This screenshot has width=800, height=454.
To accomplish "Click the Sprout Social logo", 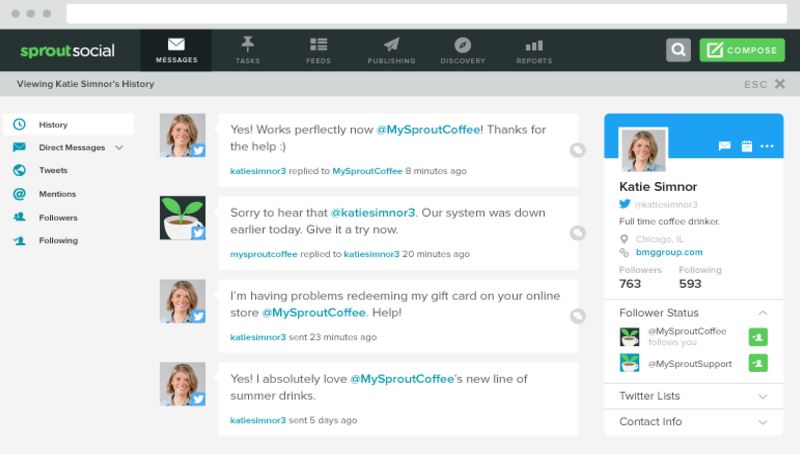I will 67,51.
